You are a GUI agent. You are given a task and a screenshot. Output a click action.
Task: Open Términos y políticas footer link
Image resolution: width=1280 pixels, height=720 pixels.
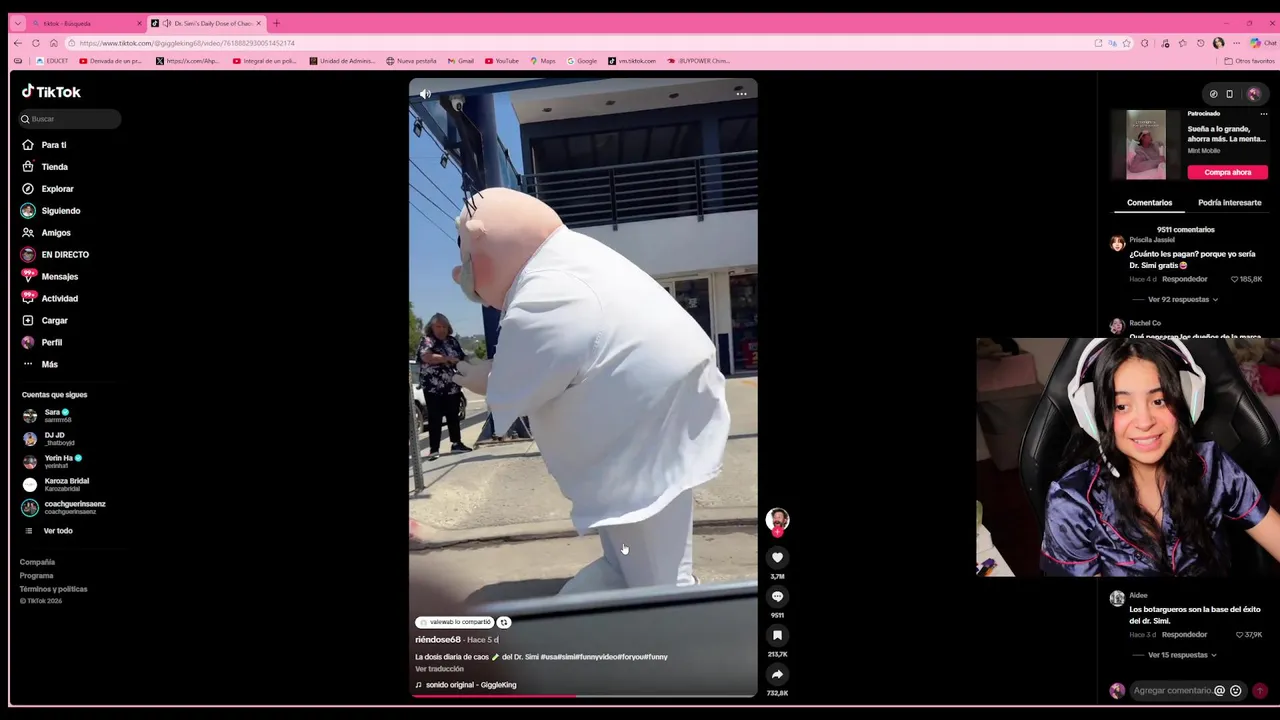53,589
